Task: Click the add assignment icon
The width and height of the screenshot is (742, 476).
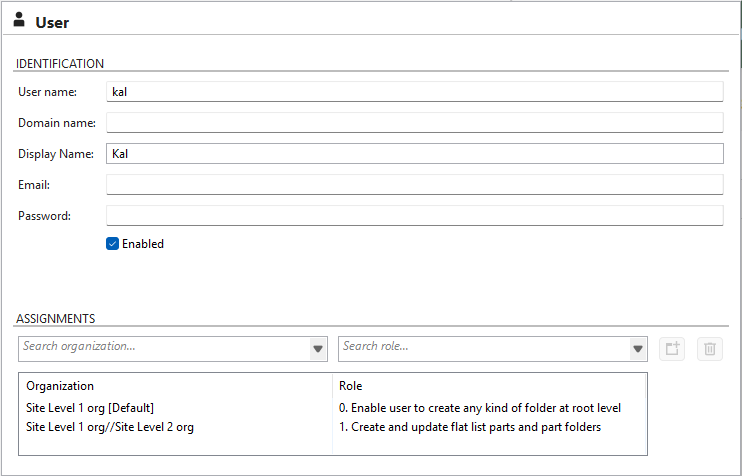Action: point(672,349)
